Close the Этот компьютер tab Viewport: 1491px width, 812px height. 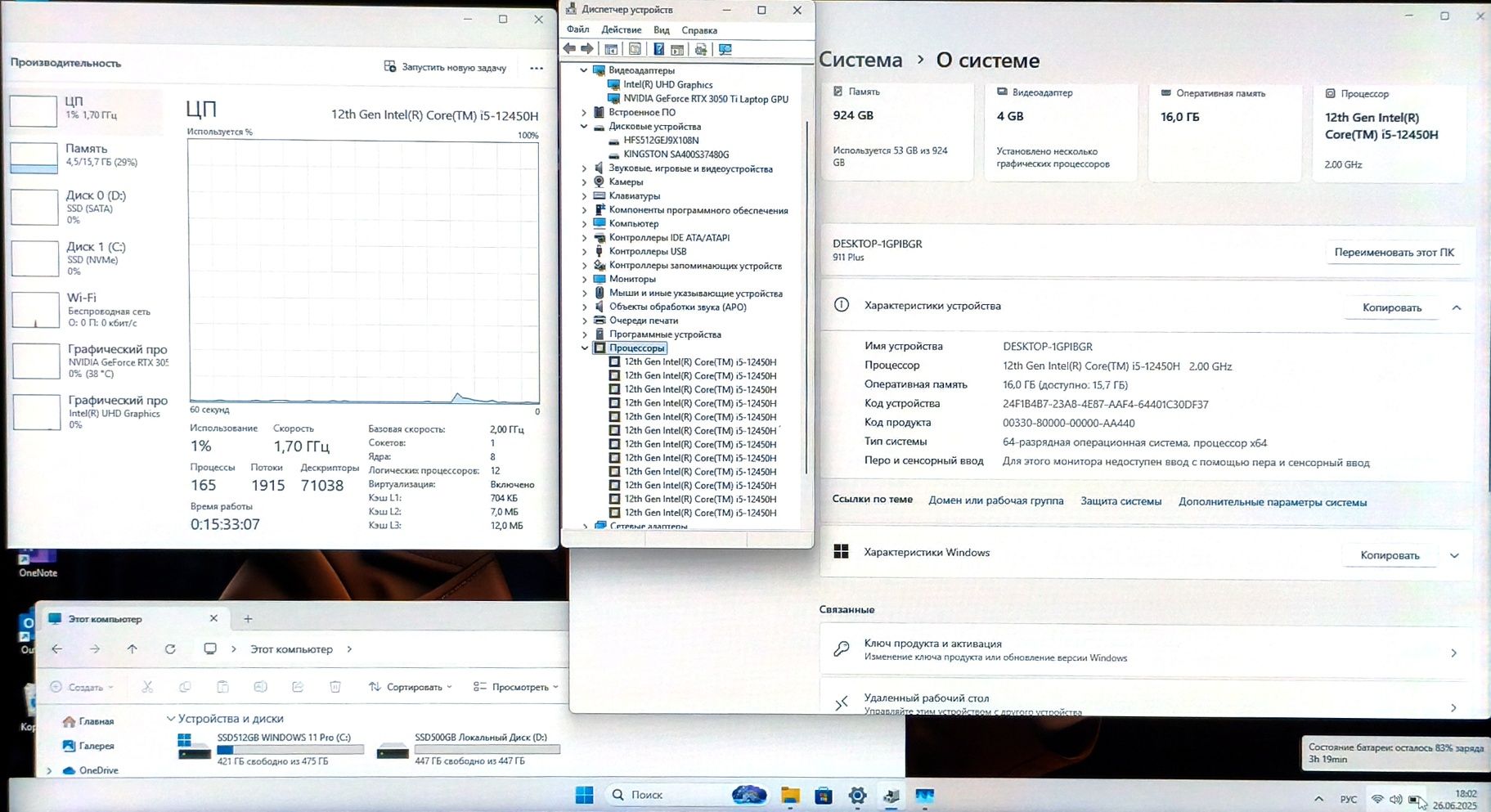(213, 618)
